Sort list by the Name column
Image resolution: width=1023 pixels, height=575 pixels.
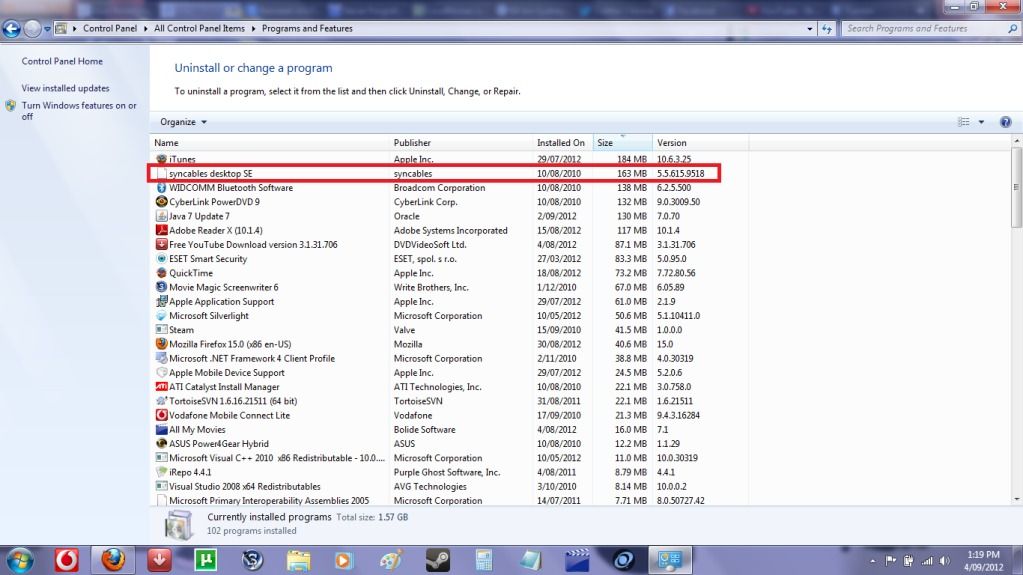coord(269,142)
